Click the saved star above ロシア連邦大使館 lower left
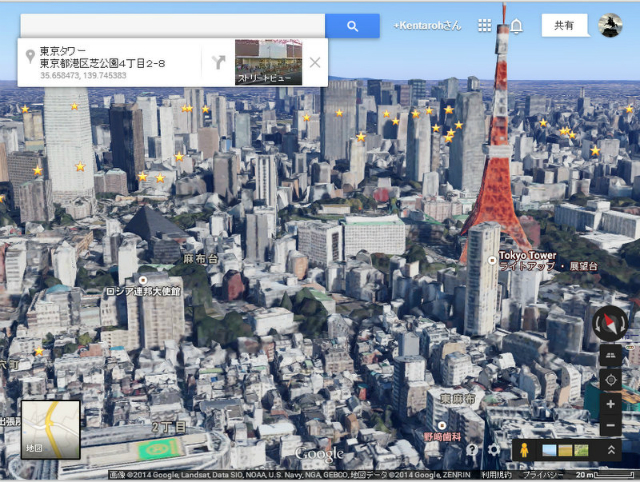This screenshot has width=640, height=482. (39, 351)
